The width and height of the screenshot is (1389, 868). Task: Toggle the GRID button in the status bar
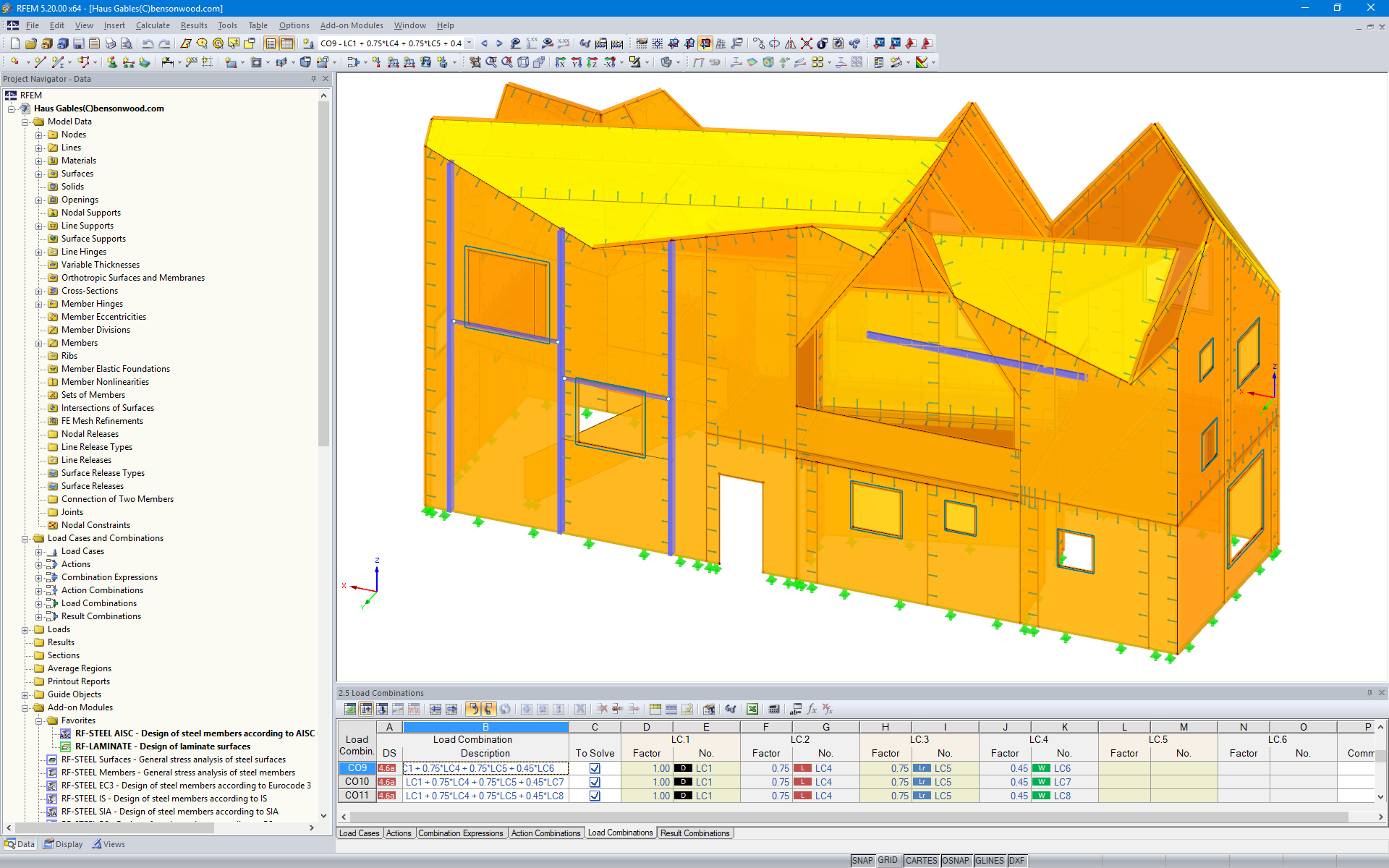point(888,860)
